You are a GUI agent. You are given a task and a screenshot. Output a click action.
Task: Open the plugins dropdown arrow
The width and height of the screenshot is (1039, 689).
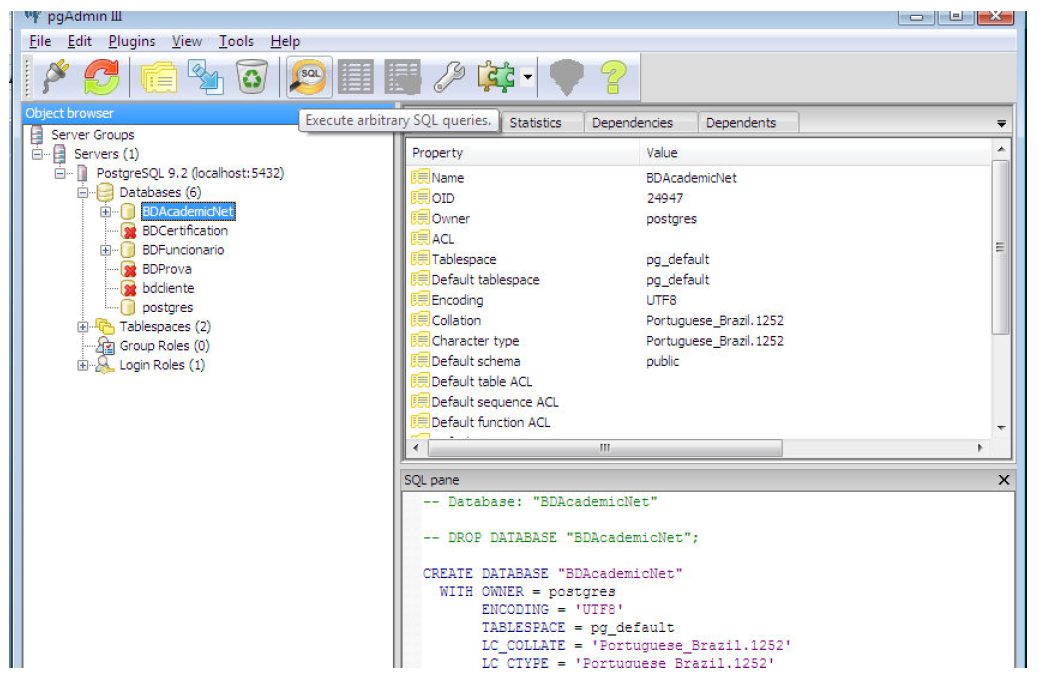(x=527, y=77)
